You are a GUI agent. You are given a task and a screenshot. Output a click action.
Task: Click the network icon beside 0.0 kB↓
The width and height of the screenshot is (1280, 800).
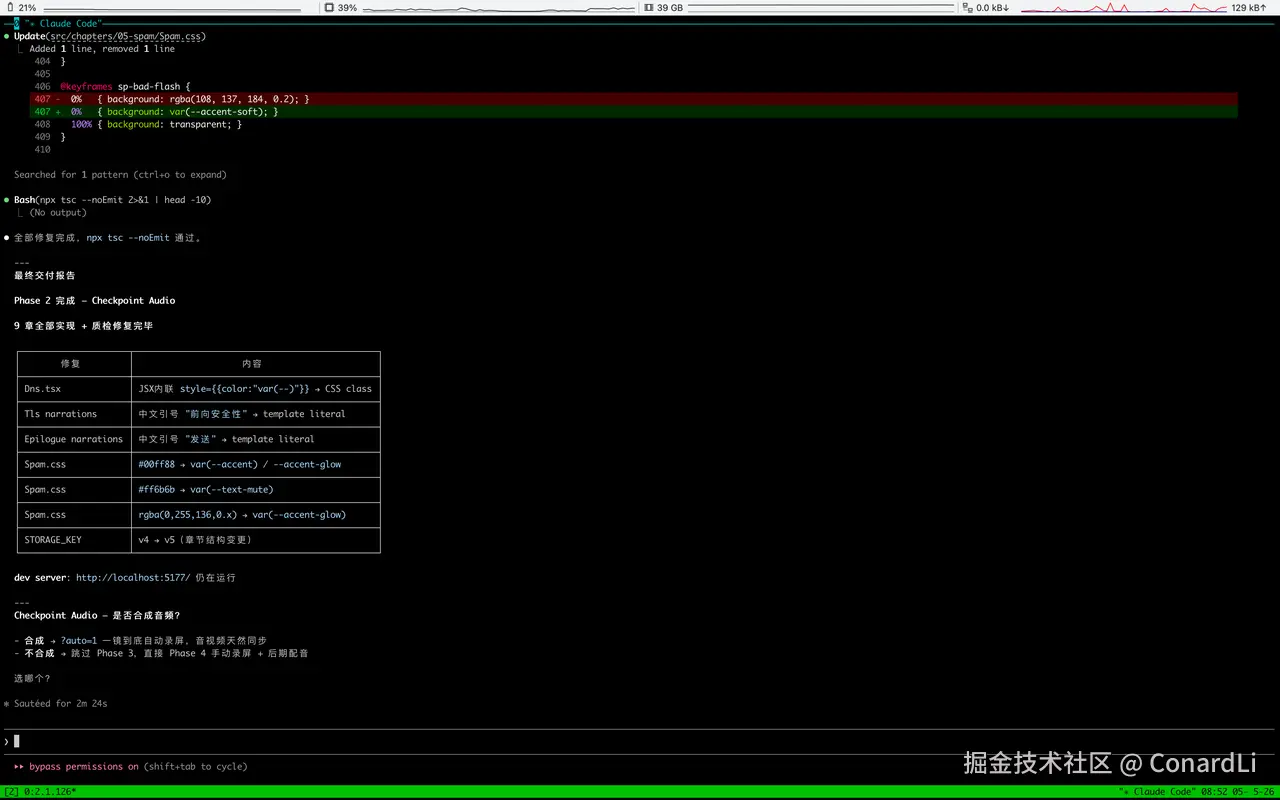point(967,7)
